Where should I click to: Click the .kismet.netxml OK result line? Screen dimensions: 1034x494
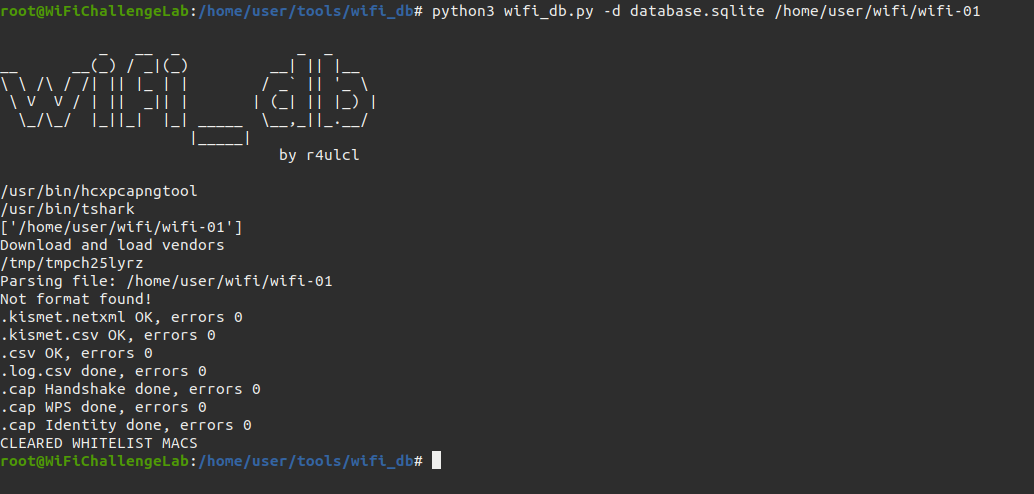coord(121,317)
